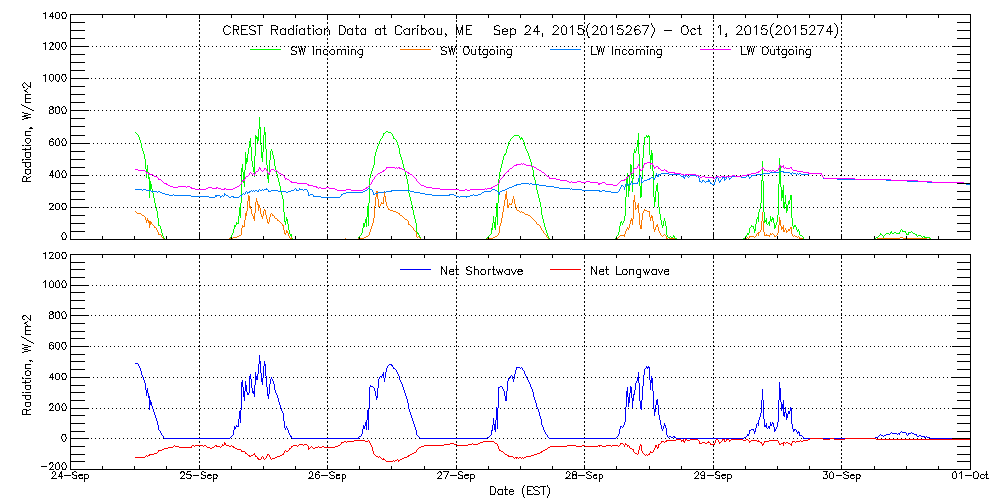The image size is (1000, 500).
Task: Click the 30-Sep date tick label
Action: pos(841,476)
